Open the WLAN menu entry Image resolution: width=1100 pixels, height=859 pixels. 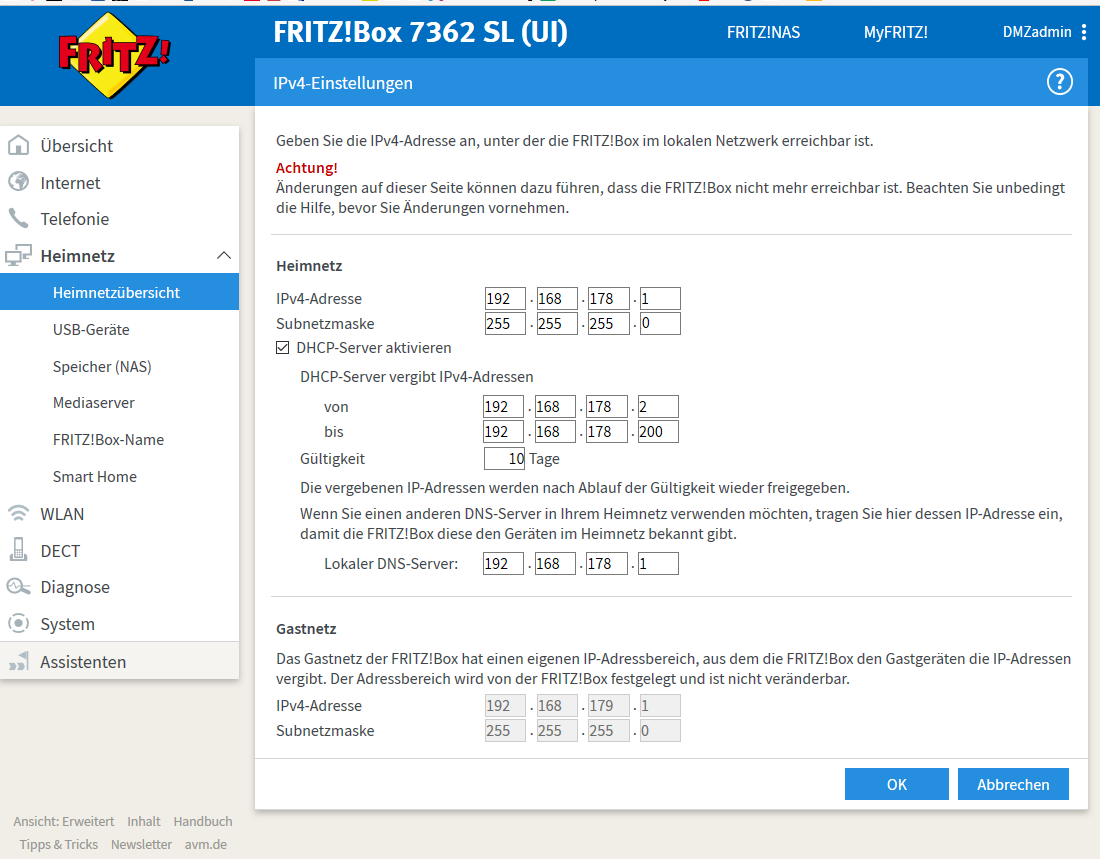point(62,514)
